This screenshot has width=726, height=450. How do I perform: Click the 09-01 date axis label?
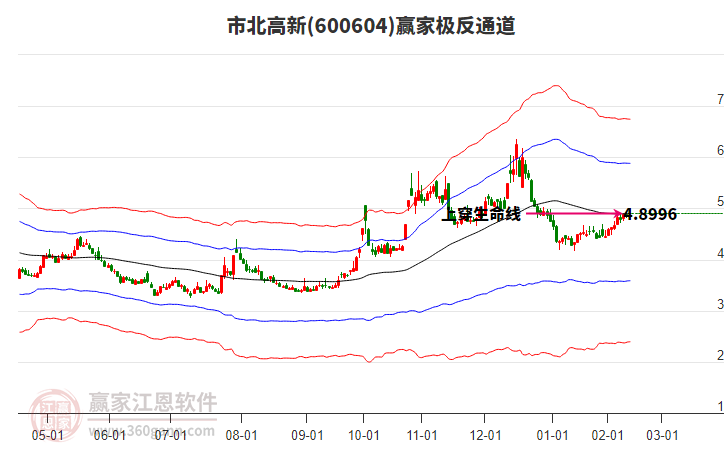[307, 436]
